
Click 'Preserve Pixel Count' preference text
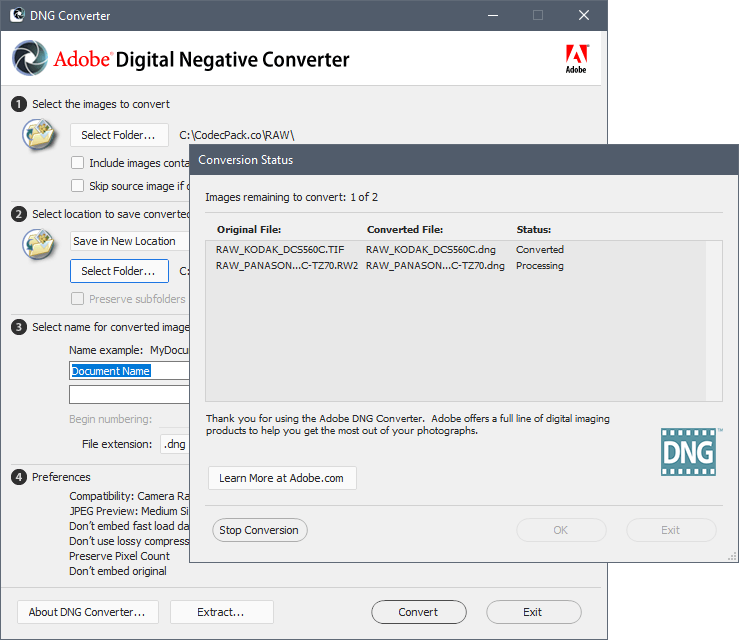click(x=119, y=556)
